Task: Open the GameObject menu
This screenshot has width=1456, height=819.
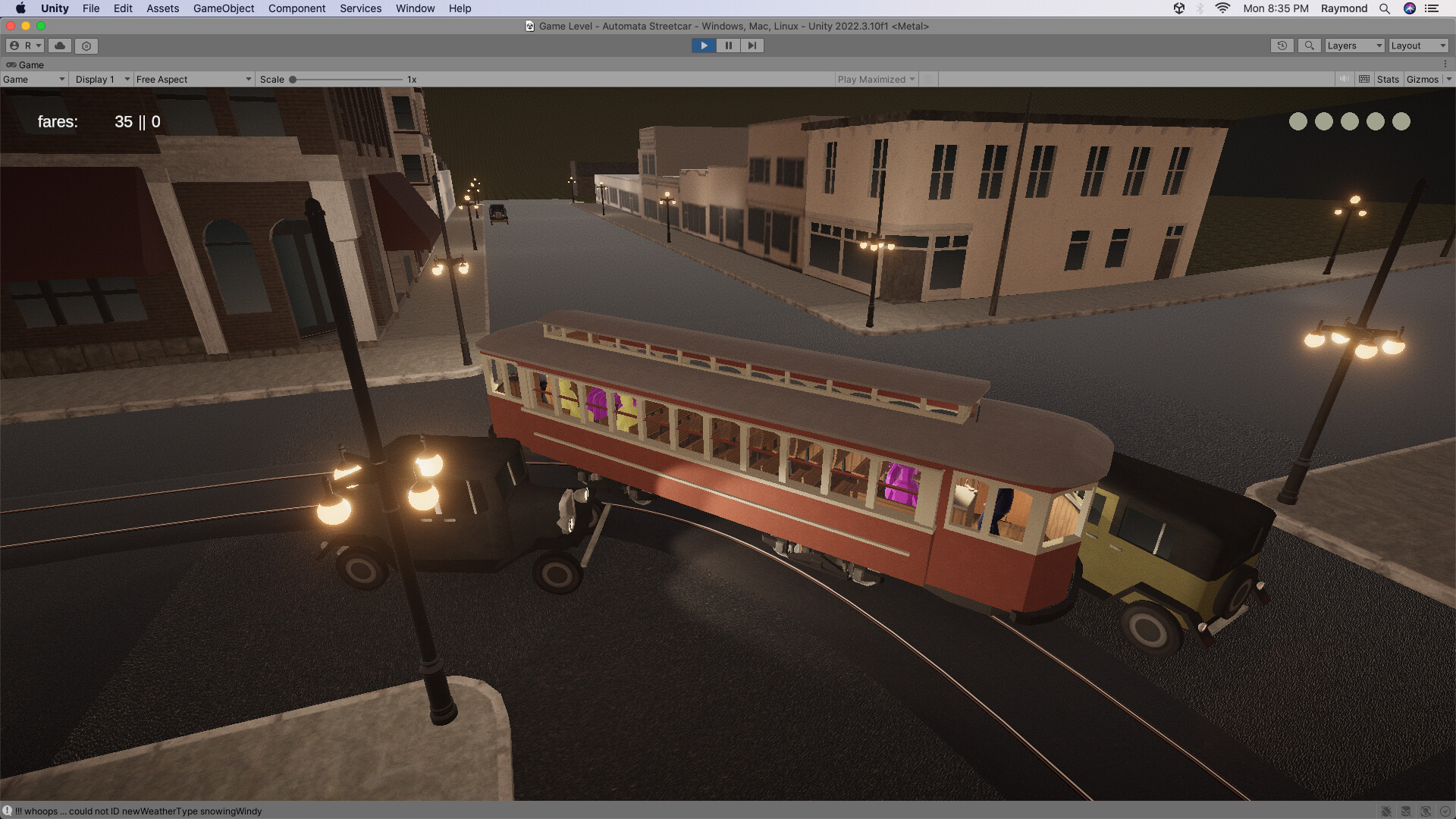Action: 223,8
